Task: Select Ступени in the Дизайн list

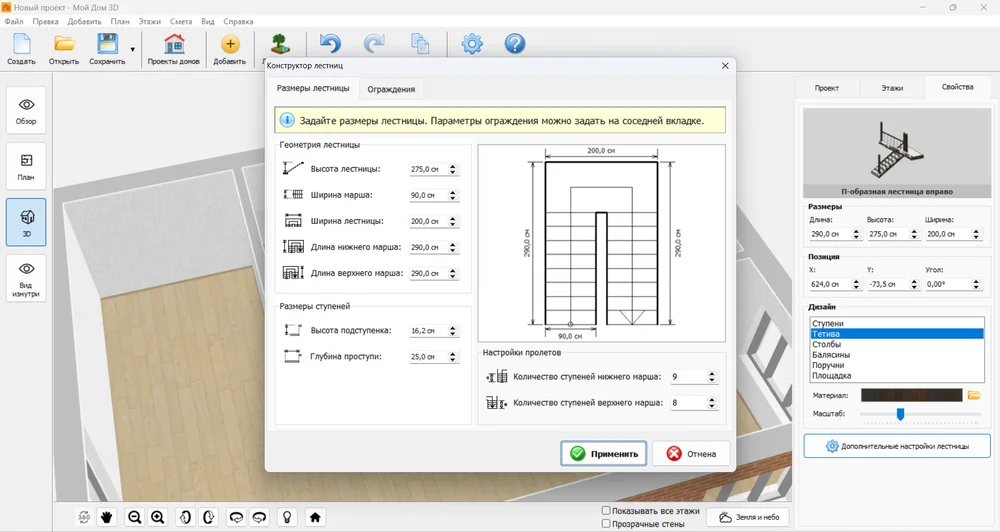Action: 896,323
